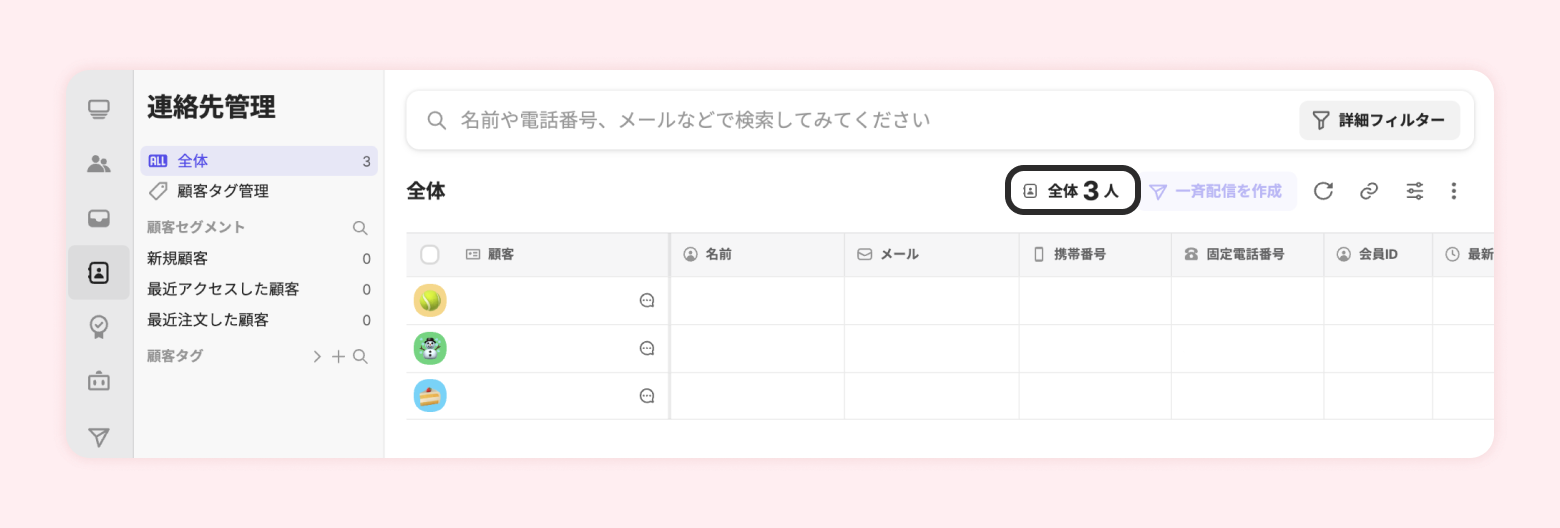Open the column settings sliders icon
The image size is (1560, 528).
pyautogui.click(x=1415, y=191)
